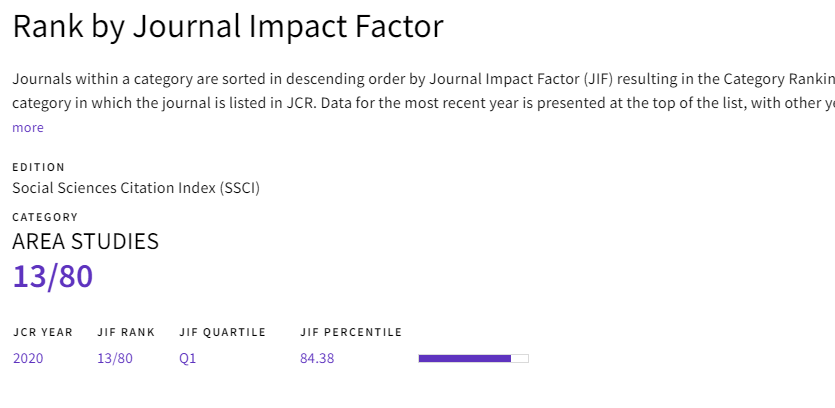Click the Q1 quartile value
This screenshot has width=835, height=408.
[x=188, y=358]
